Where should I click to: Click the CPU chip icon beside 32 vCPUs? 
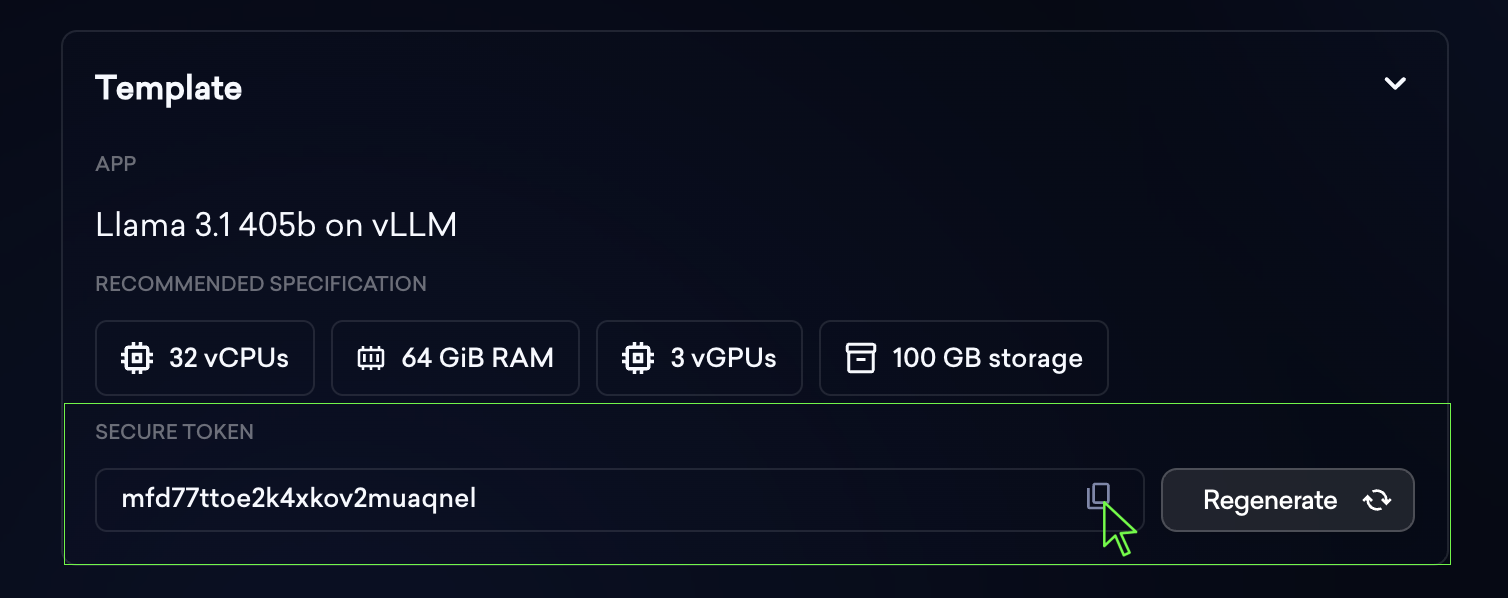136,358
